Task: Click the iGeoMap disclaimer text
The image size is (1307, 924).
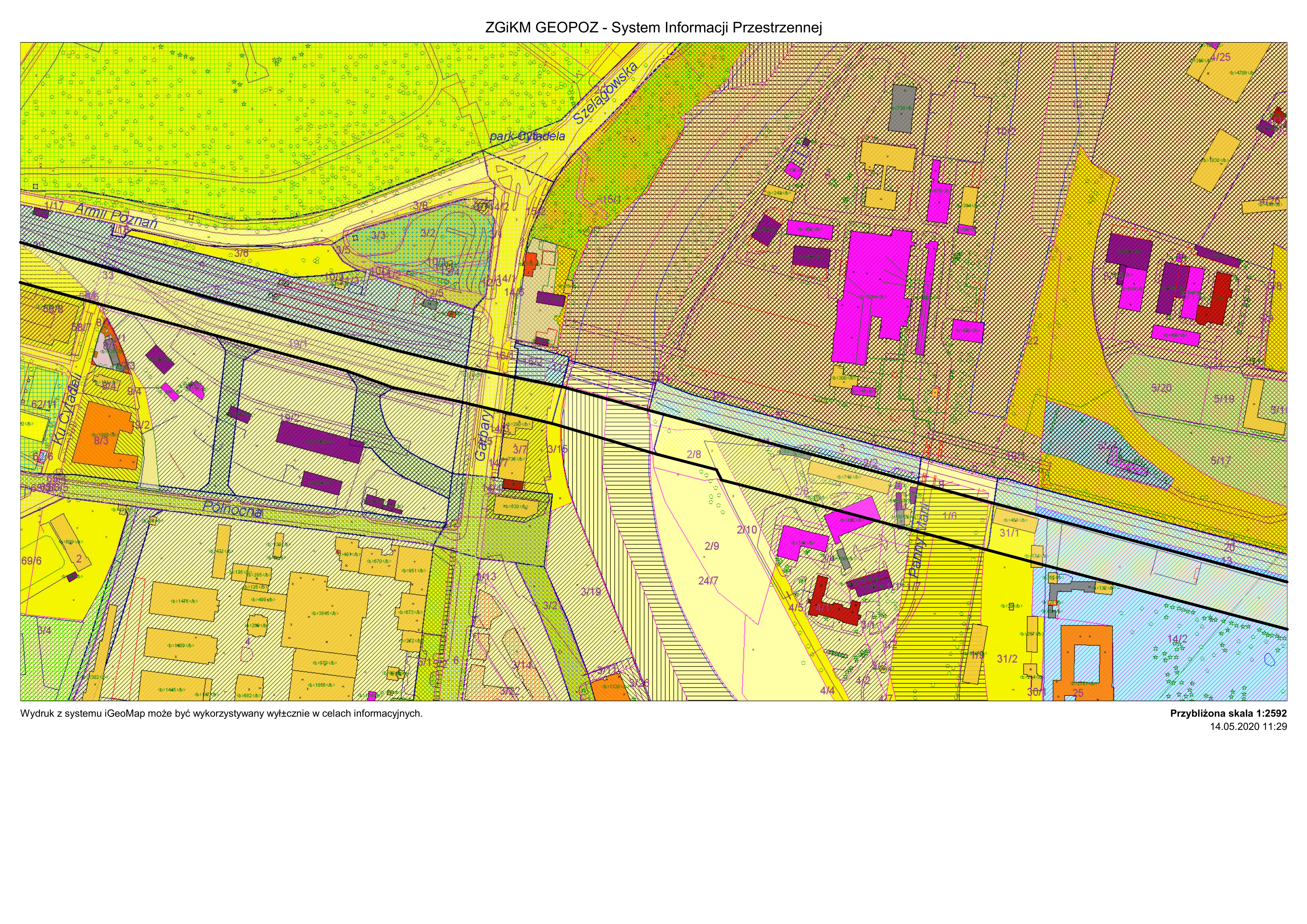Action: coord(222,713)
